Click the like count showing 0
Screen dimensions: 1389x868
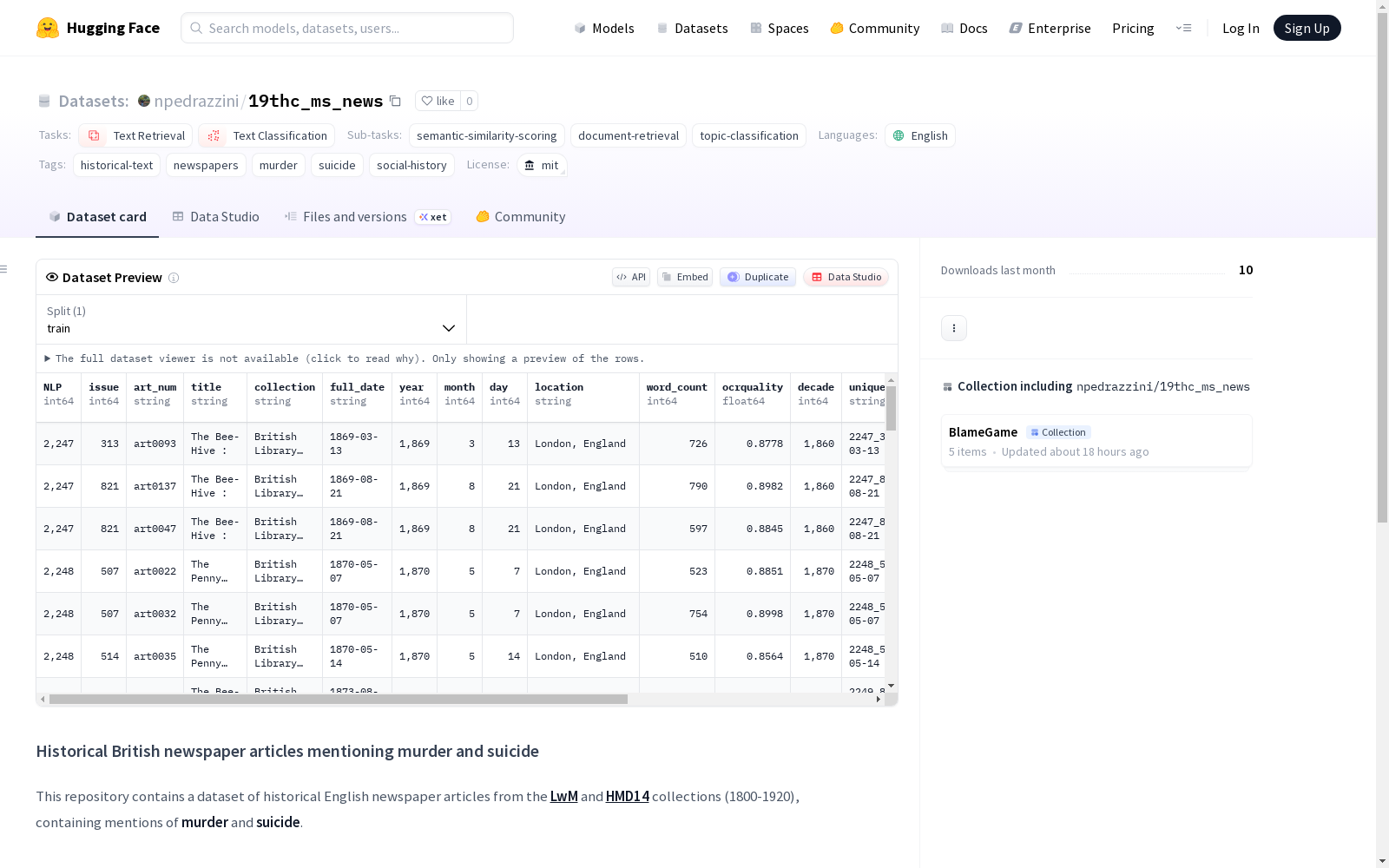(x=470, y=101)
